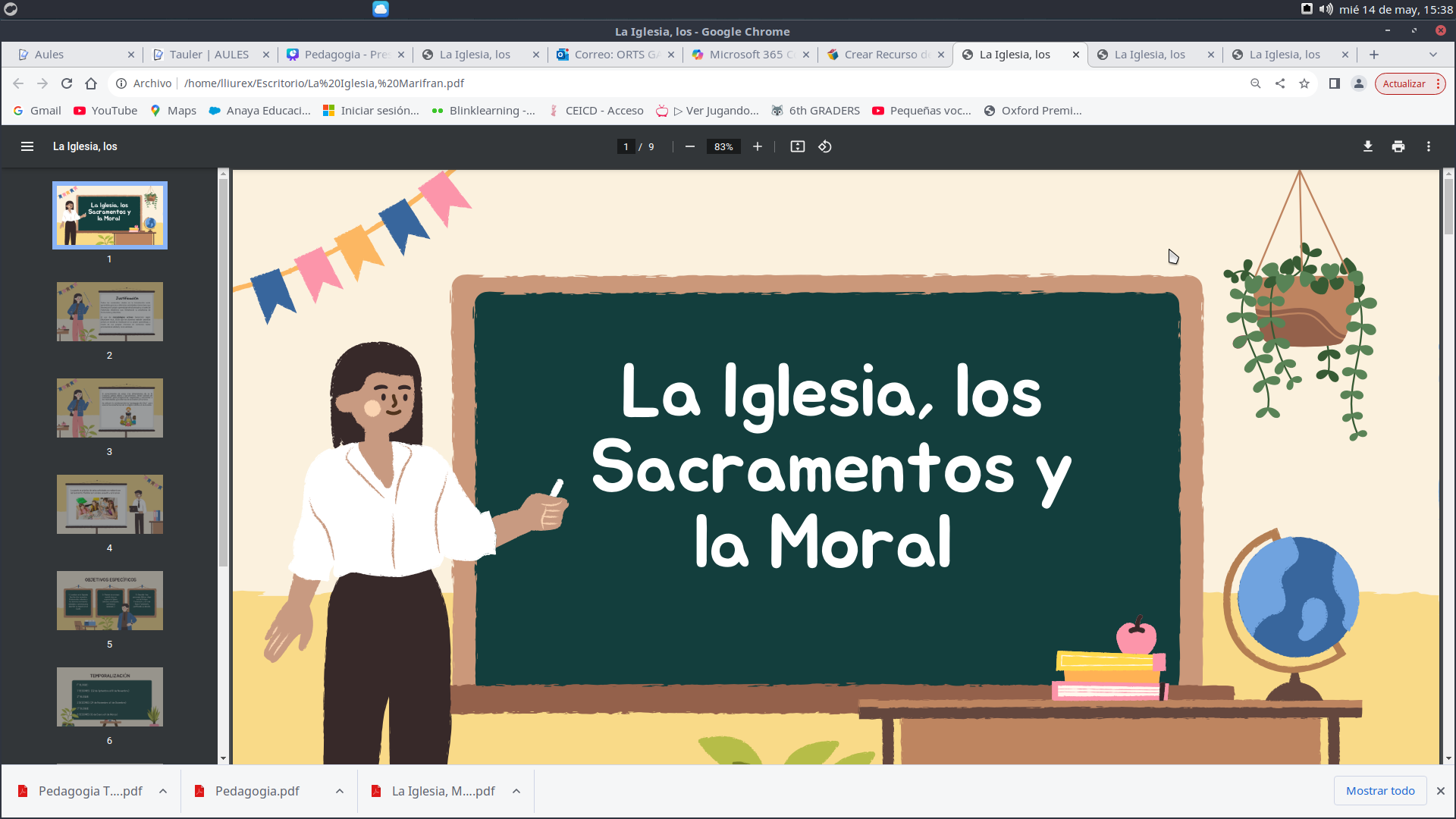Zoom in with the plus button
The height and width of the screenshot is (819, 1456).
point(758,146)
